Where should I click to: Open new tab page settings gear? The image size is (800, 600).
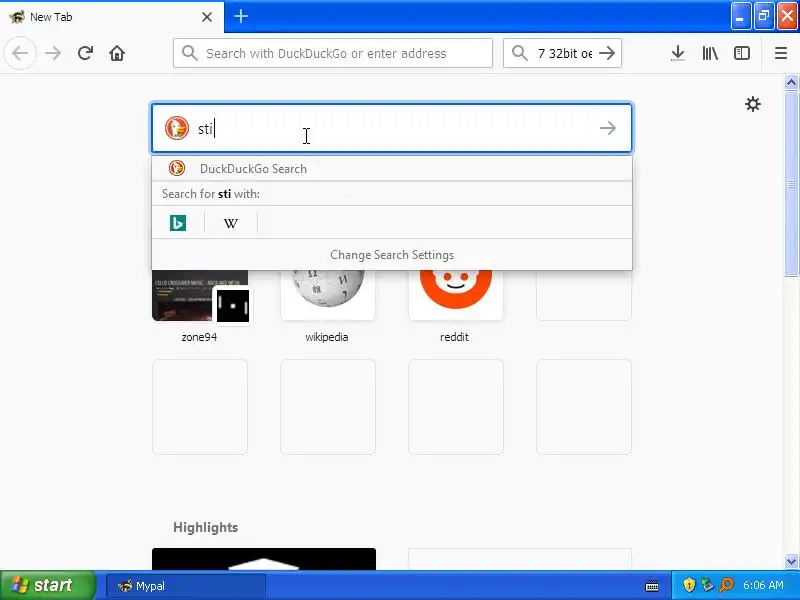pyautogui.click(x=753, y=104)
